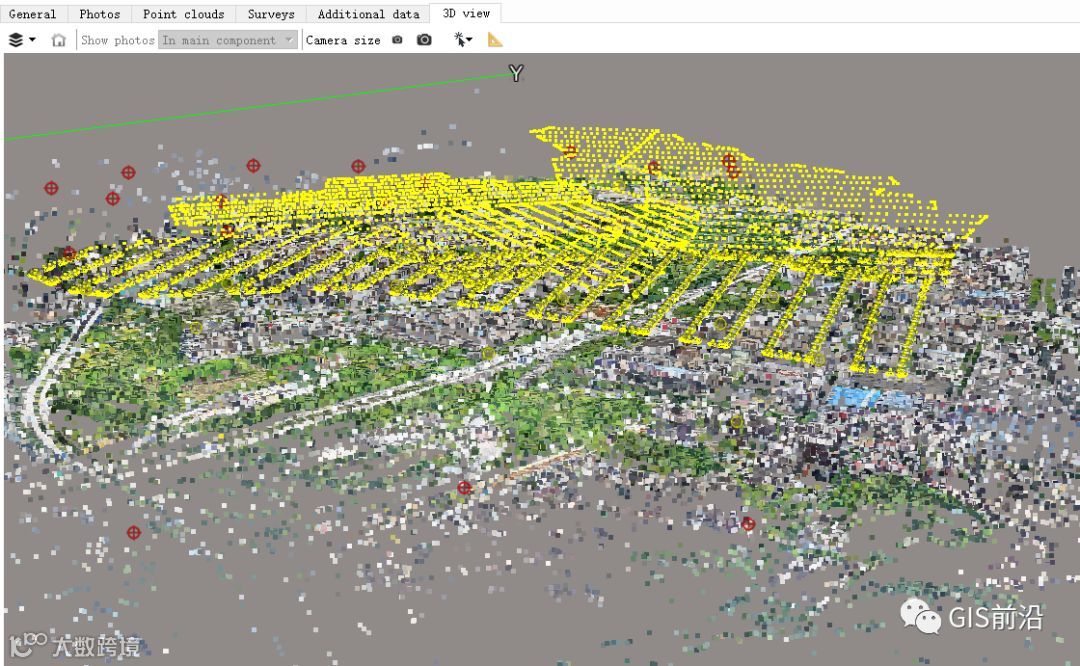Open the selection mode tool dropdown
Image resolution: width=1080 pixels, height=666 pixels.
point(463,40)
